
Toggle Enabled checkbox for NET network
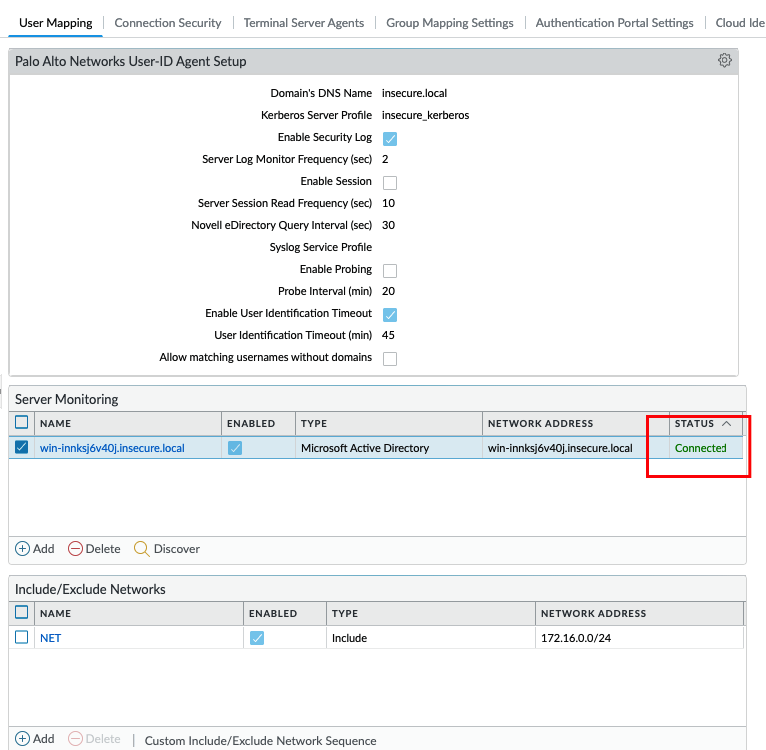257,638
